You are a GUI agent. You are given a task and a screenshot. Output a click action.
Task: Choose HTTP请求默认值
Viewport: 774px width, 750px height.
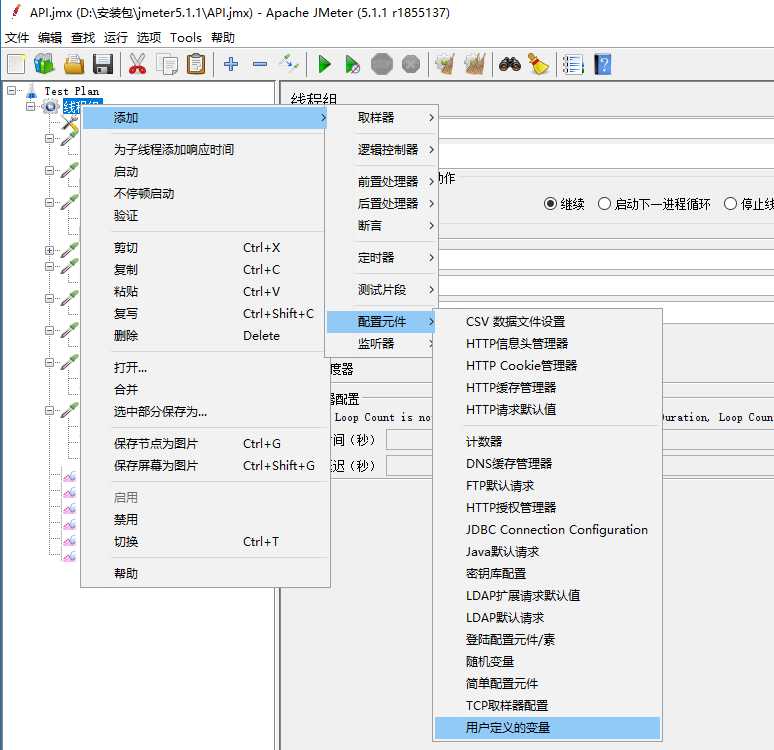pyautogui.click(x=547, y=409)
